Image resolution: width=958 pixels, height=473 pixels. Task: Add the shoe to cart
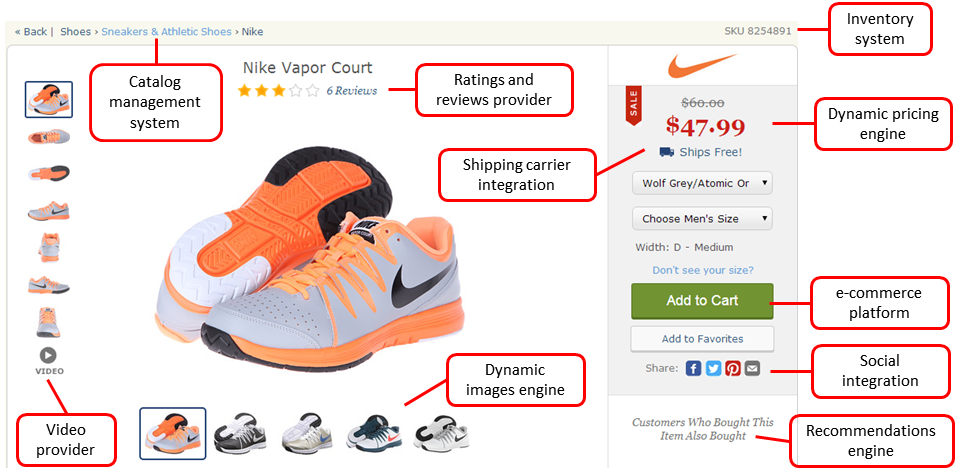point(702,300)
